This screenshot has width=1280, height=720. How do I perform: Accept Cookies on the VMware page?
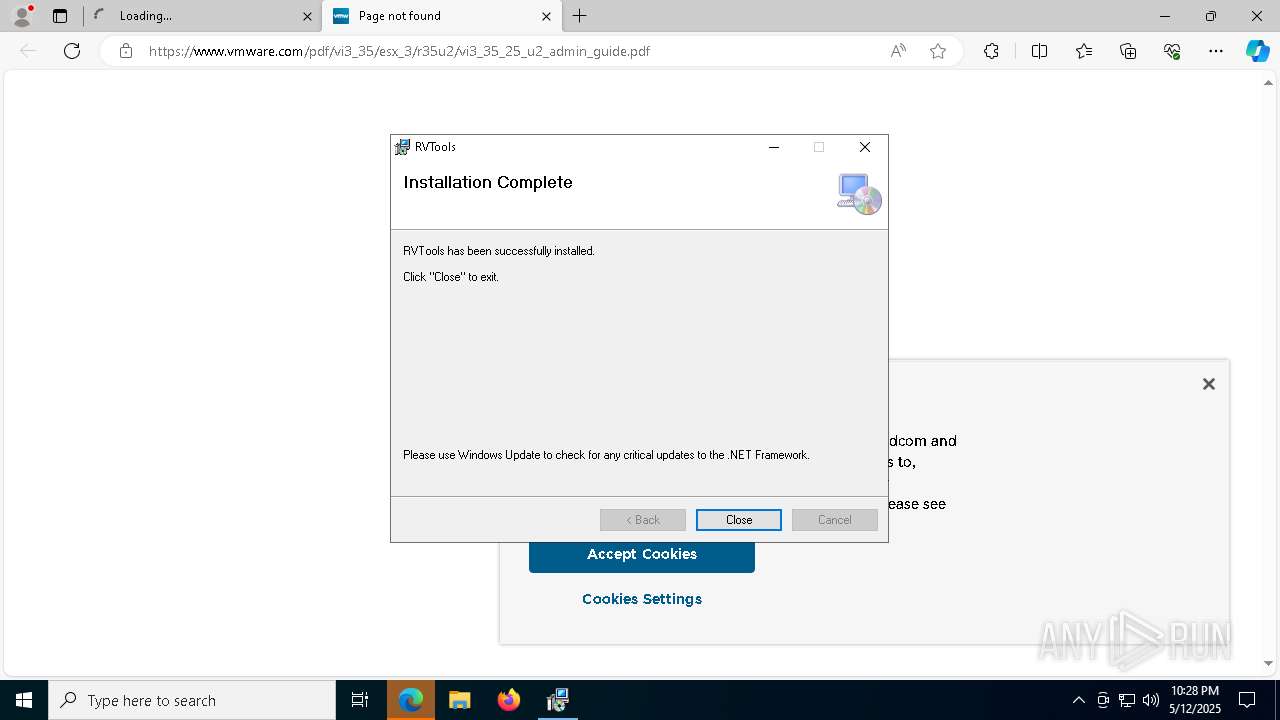pyautogui.click(x=642, y=554)
